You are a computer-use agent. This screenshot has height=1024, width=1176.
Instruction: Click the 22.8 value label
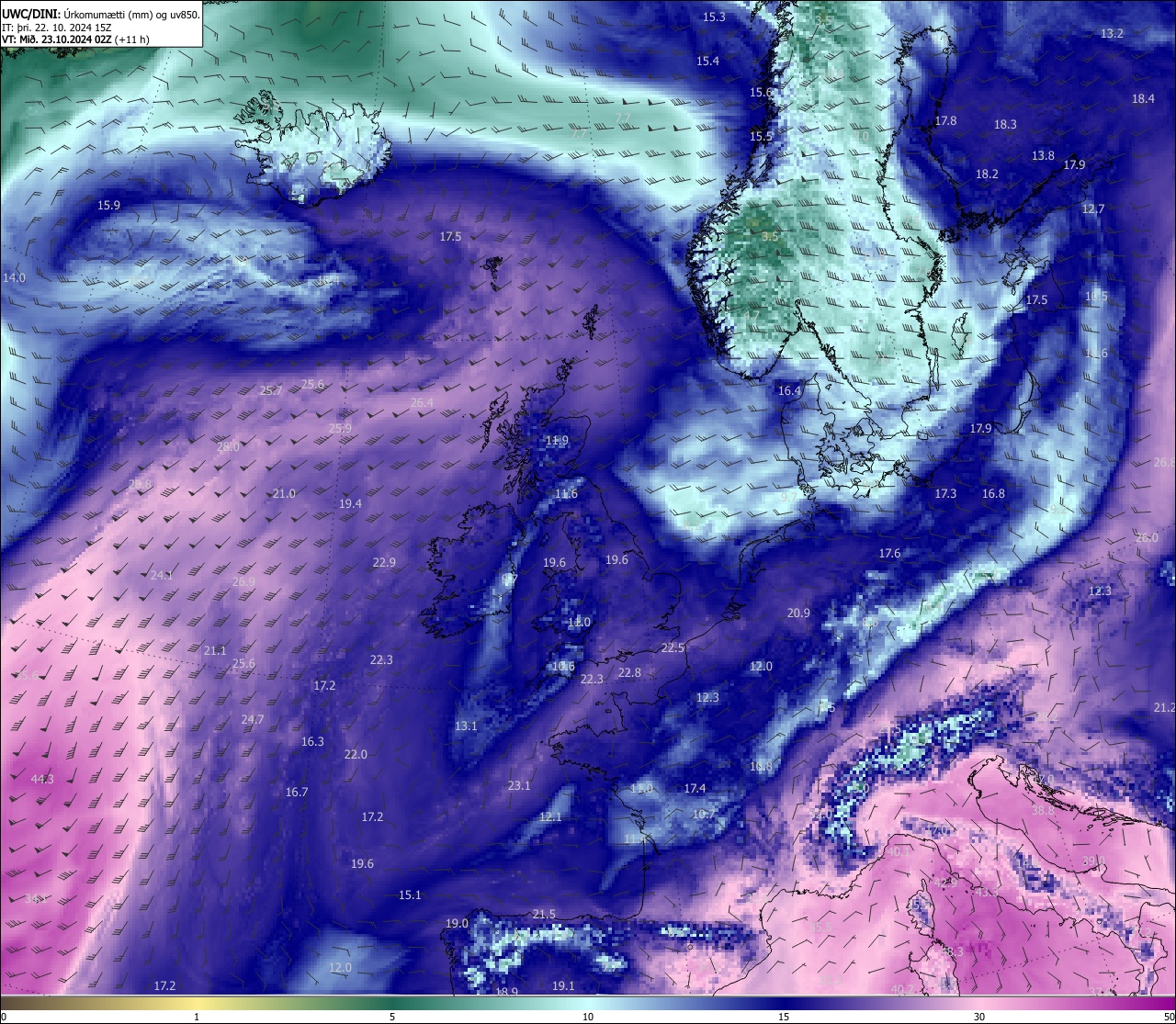point(629,672)
